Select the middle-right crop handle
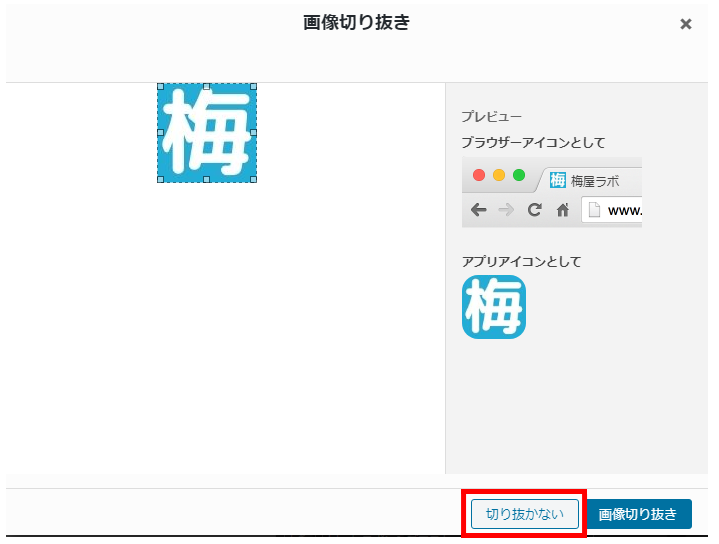719x544 pixels. pyautogui.click(x=254, y=133)
